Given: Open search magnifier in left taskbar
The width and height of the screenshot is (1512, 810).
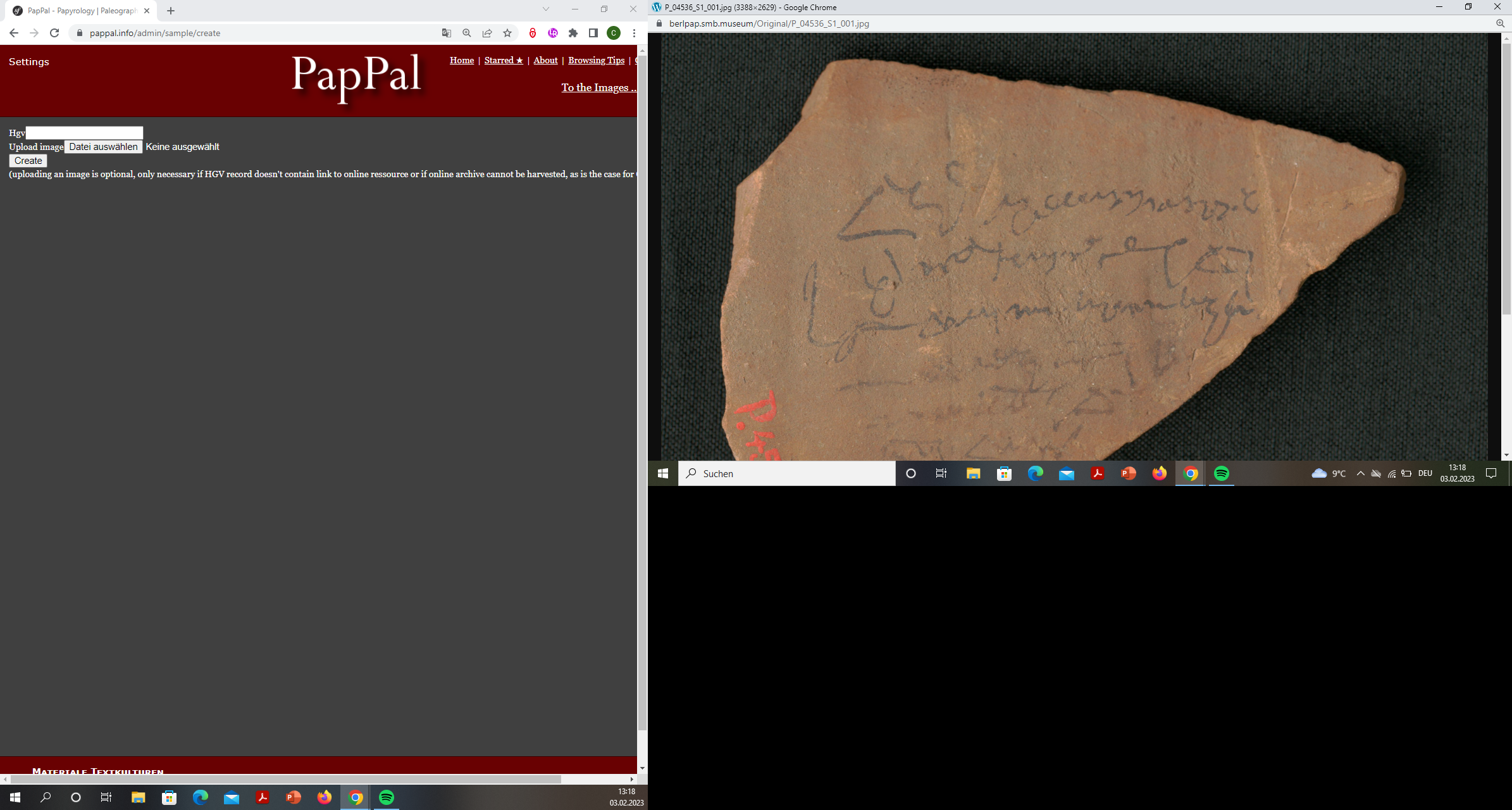Looking at the screenshot, I should click(x=46, y=797).
